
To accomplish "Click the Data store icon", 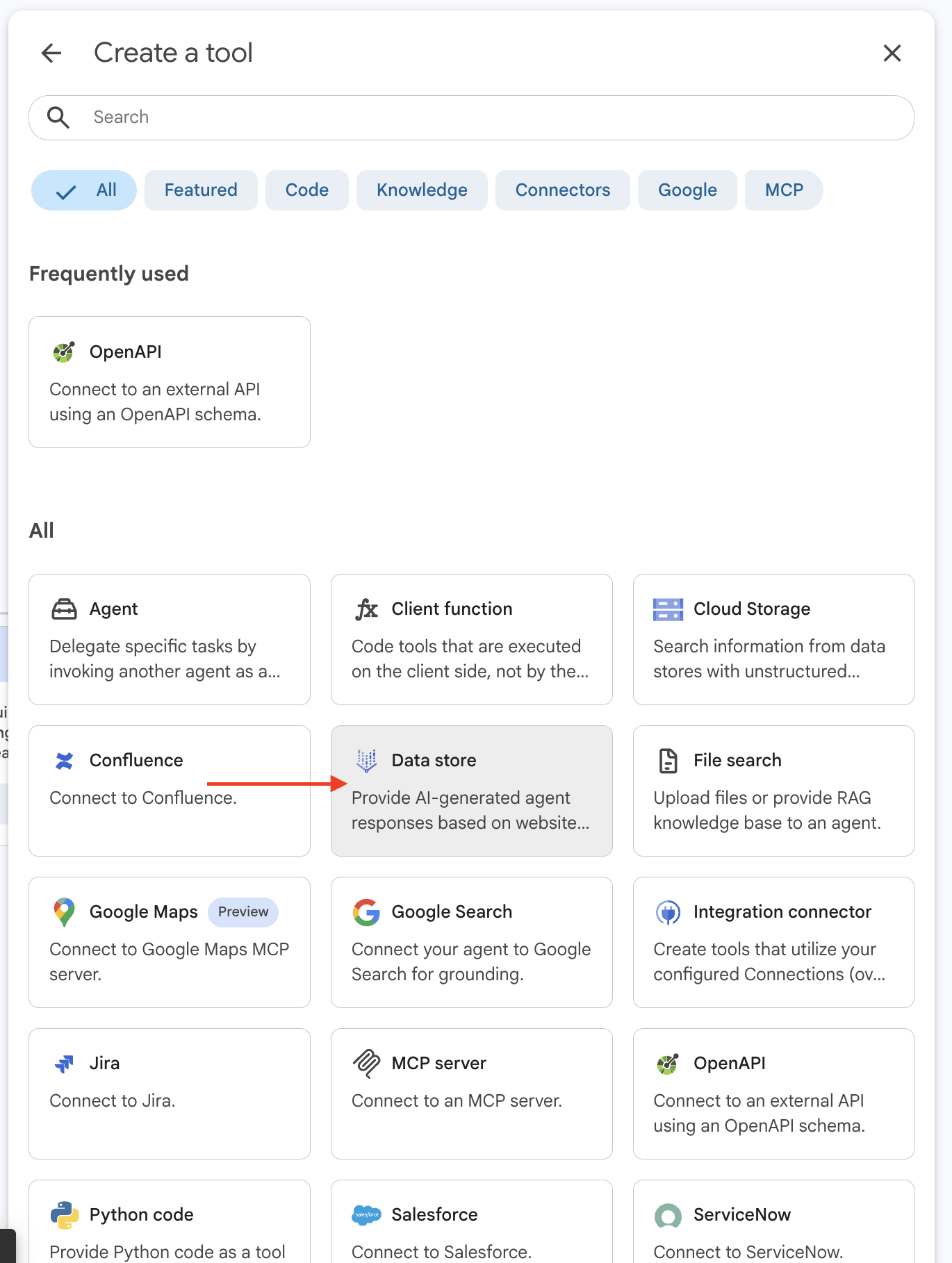I will (366, 761).
